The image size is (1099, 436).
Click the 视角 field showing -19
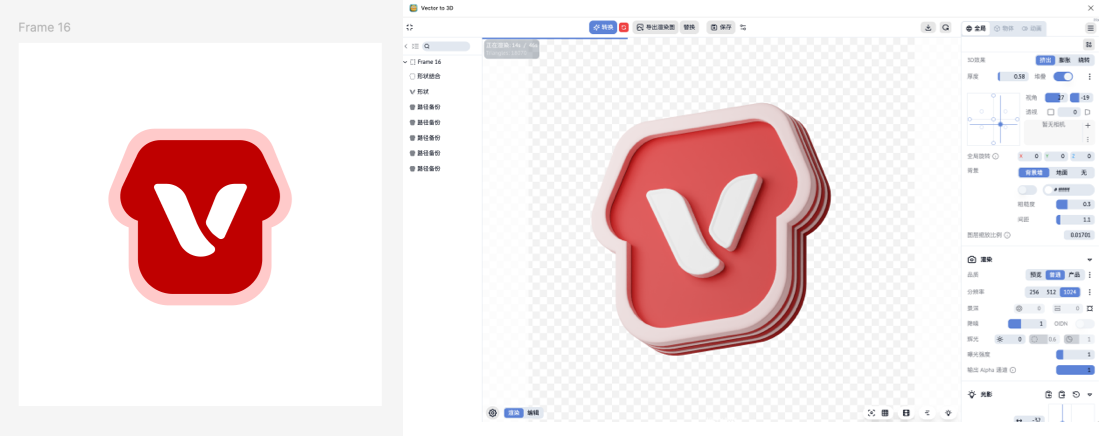point(1081,97)
